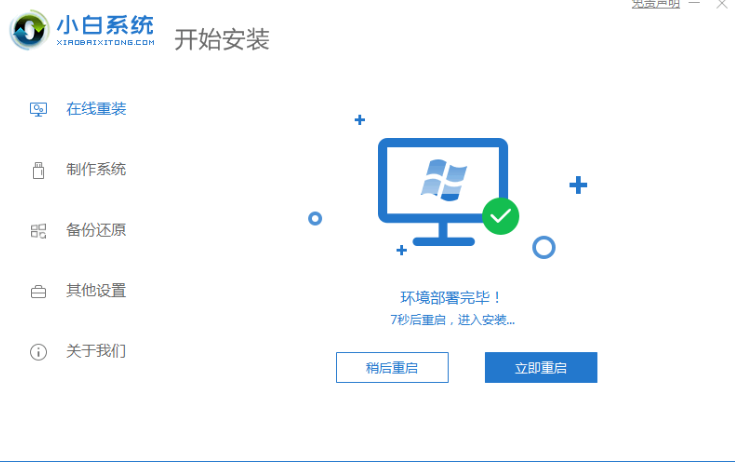Open 其他设置 from the sidebar
This screenshot has width=750, height=464.
coord(96,290)
